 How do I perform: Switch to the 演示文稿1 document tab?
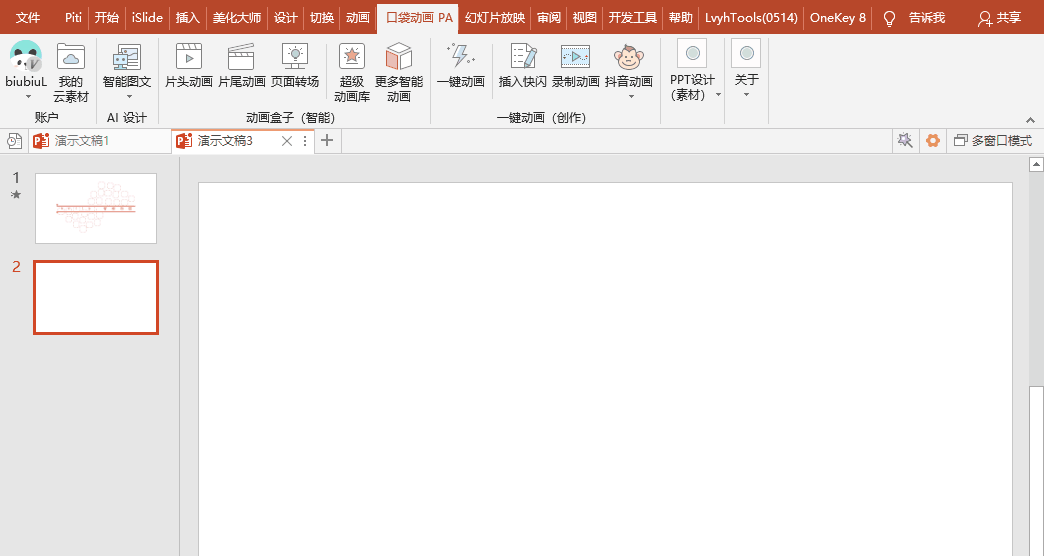pyautogui.click(x=100, y=141)
